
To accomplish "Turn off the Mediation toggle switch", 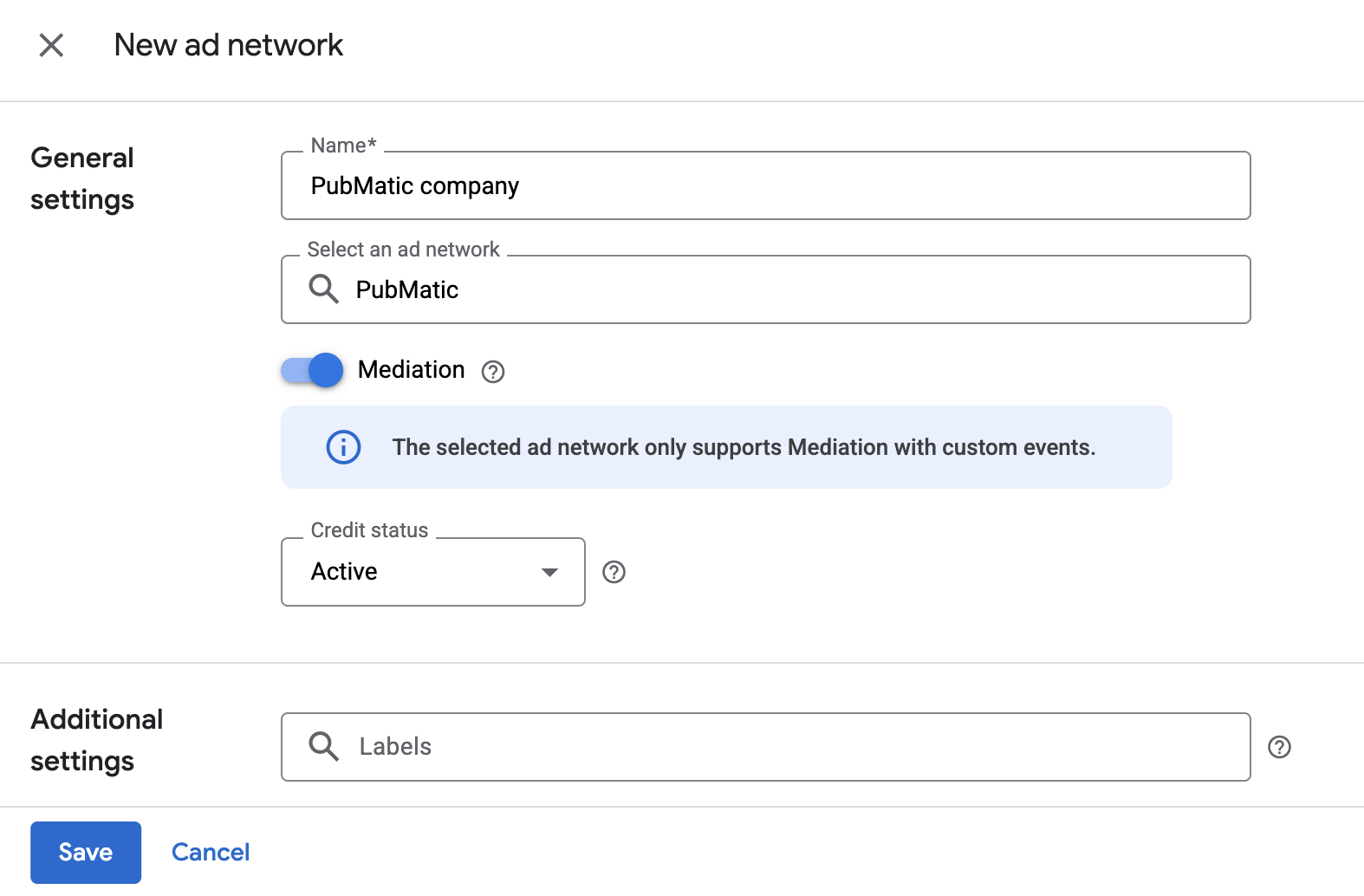I will 312,371.
